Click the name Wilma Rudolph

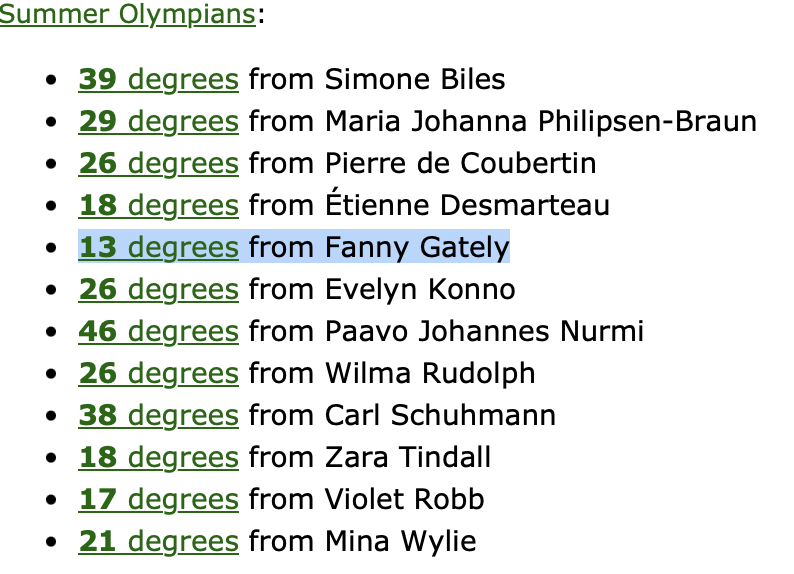tap(430, 374)
